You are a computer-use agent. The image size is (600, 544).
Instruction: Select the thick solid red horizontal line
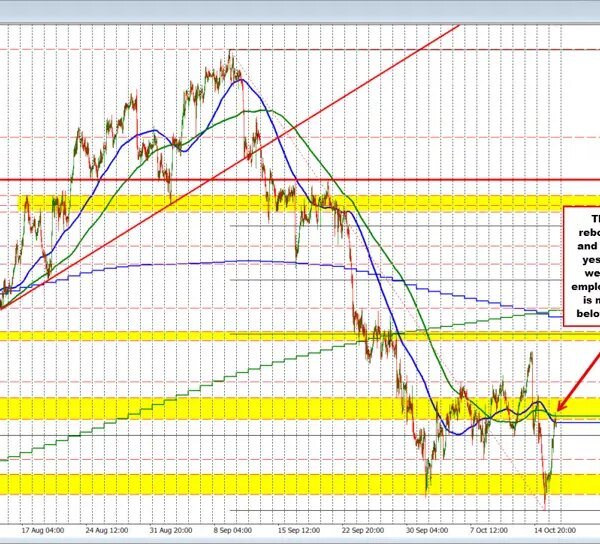300,179
